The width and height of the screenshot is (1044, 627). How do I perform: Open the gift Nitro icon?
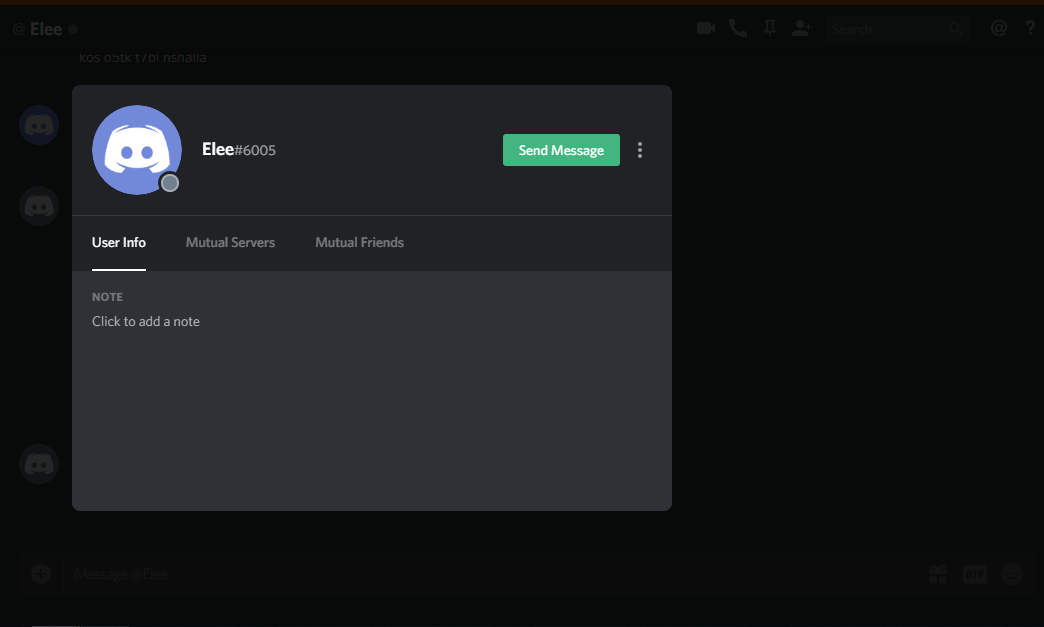(938, 574)
